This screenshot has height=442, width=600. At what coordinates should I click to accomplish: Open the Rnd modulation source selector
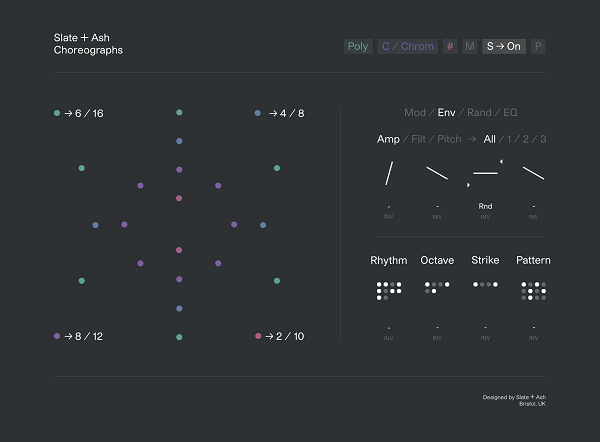(485, 206)
